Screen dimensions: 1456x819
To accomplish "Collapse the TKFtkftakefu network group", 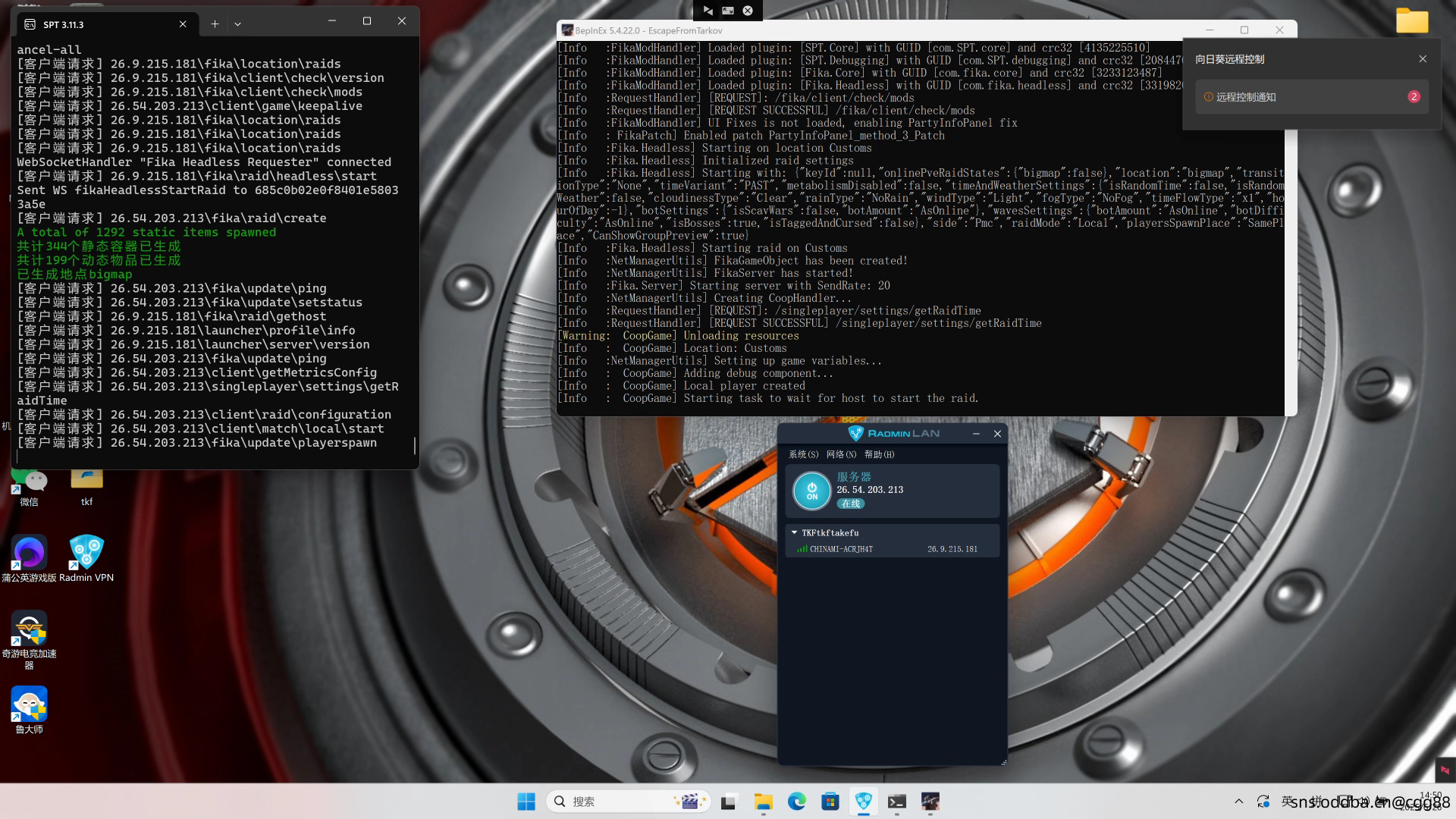I will point(794,533).
